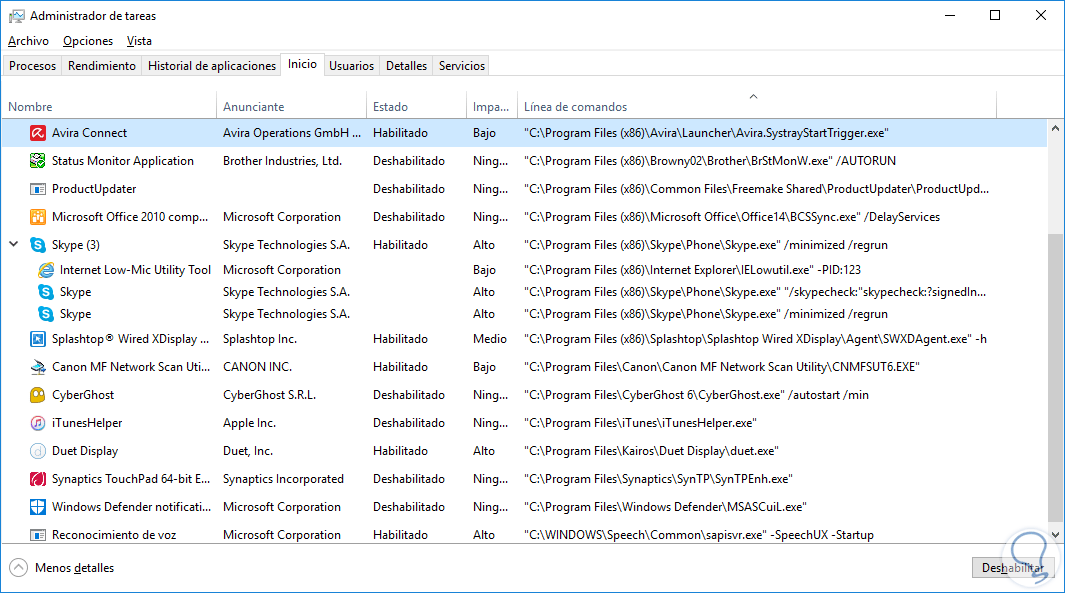Click the iTunesHelper icon
Viewport: 1065px width, 593px height.
click(38, 423)
